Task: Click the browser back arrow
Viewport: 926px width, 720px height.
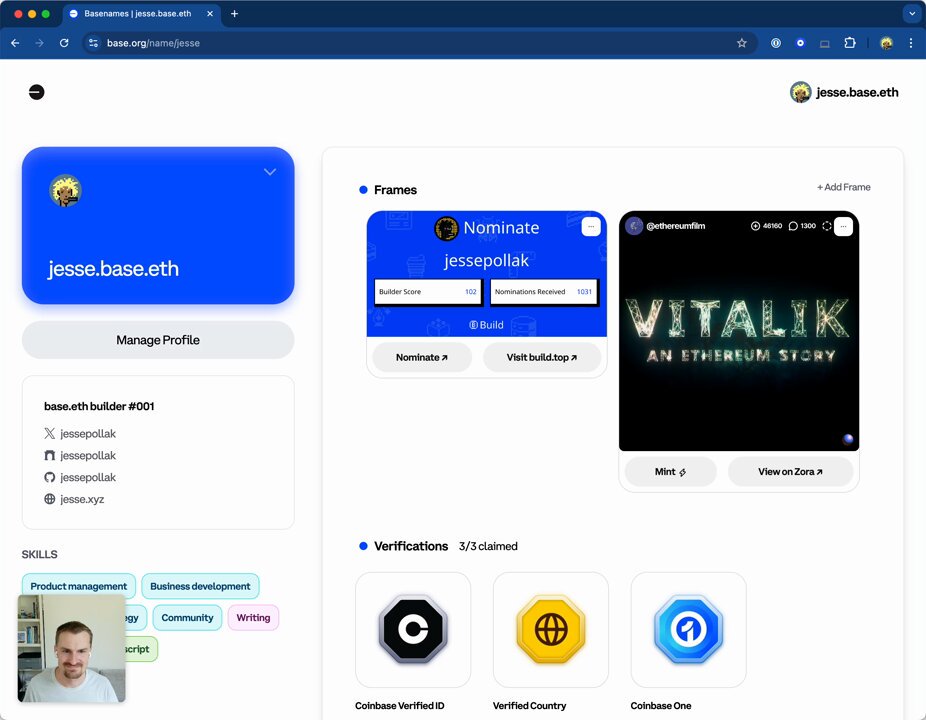Action: (15, 43)
